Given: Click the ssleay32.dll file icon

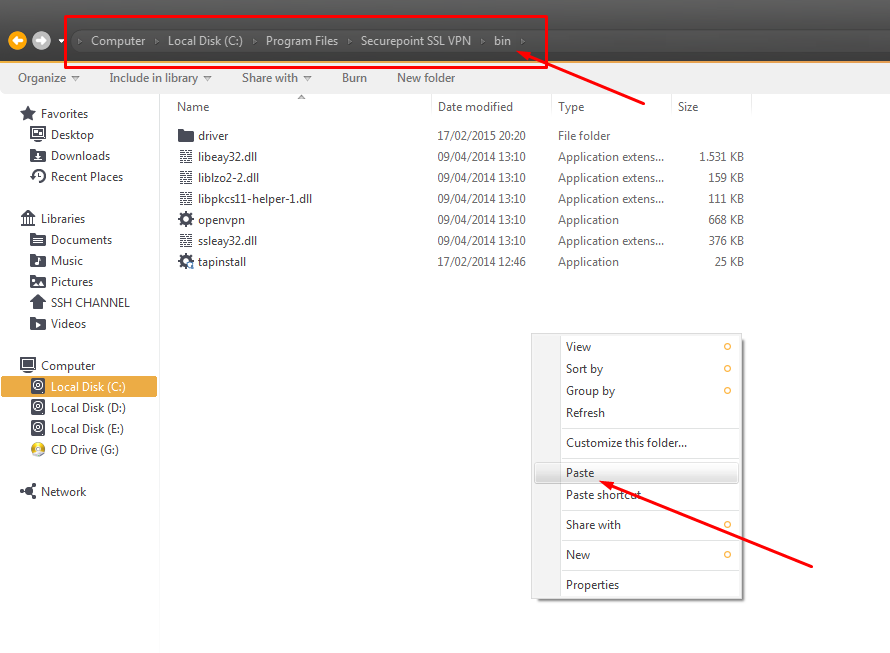Looking at the screenshot, I should coord(186,241).
